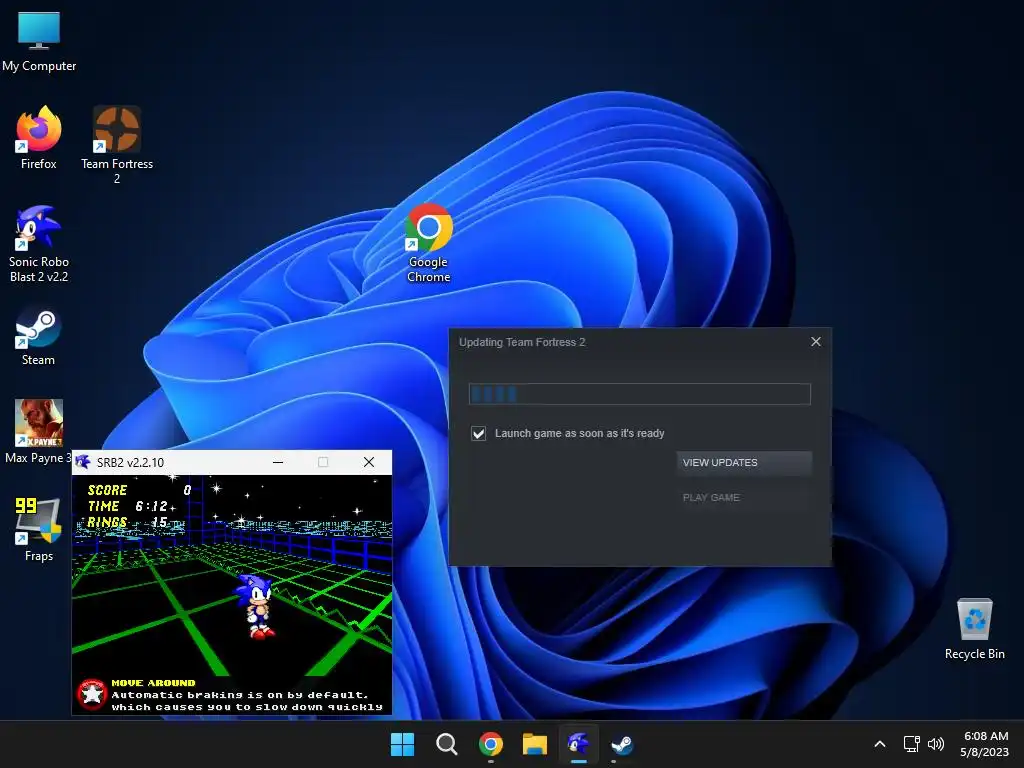Click the Updating Team Fortress 2 title text
Viewport: 1024px width, 768px height.
522,342
